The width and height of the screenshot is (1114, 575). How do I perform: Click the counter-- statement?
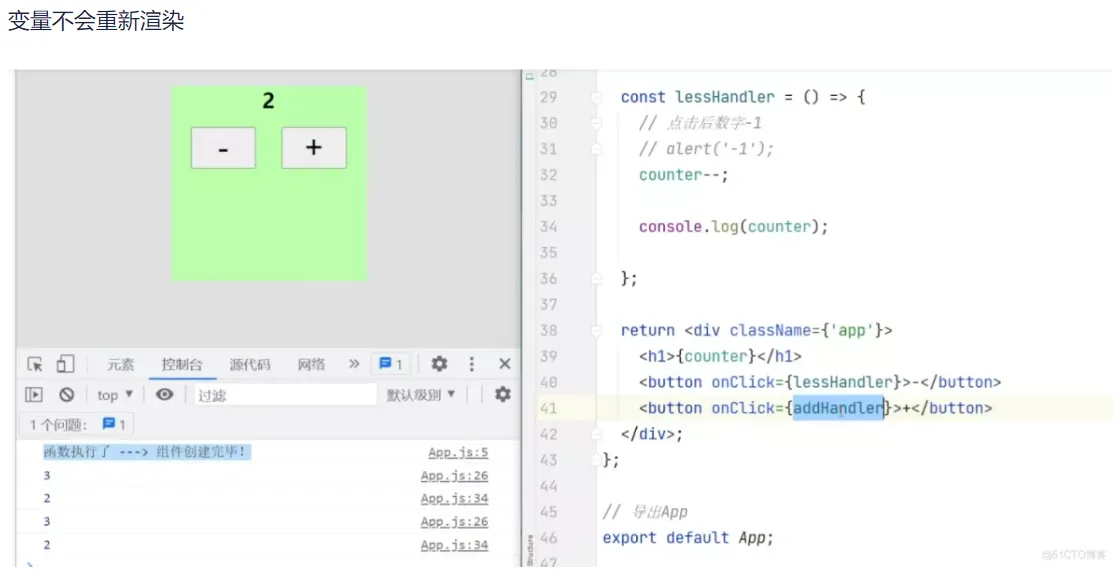coord(683,175)
